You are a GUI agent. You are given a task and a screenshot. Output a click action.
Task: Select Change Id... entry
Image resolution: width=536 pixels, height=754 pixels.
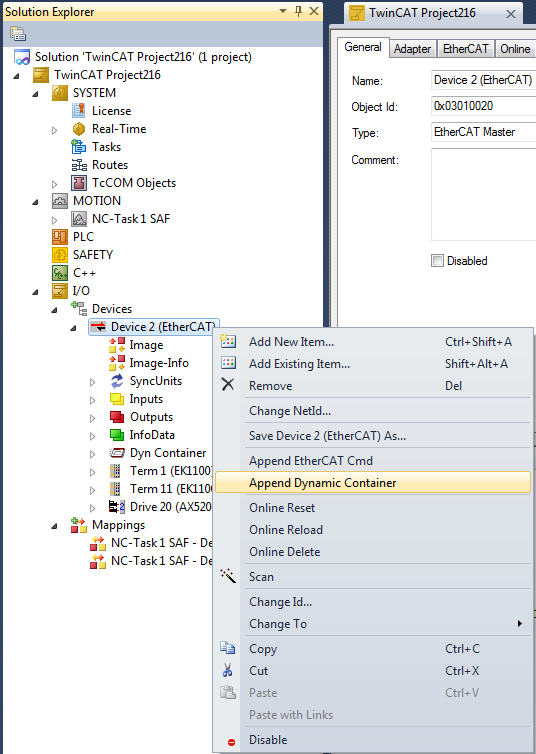click(373, 602)
